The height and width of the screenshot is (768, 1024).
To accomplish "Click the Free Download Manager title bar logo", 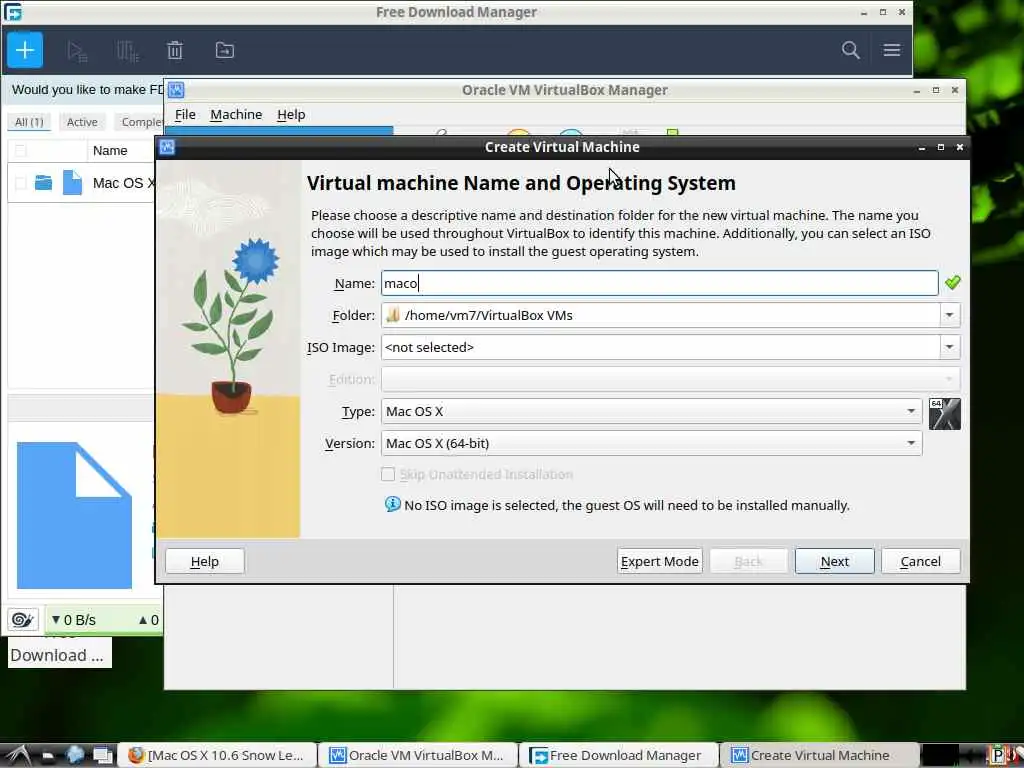I will [13, 12].
